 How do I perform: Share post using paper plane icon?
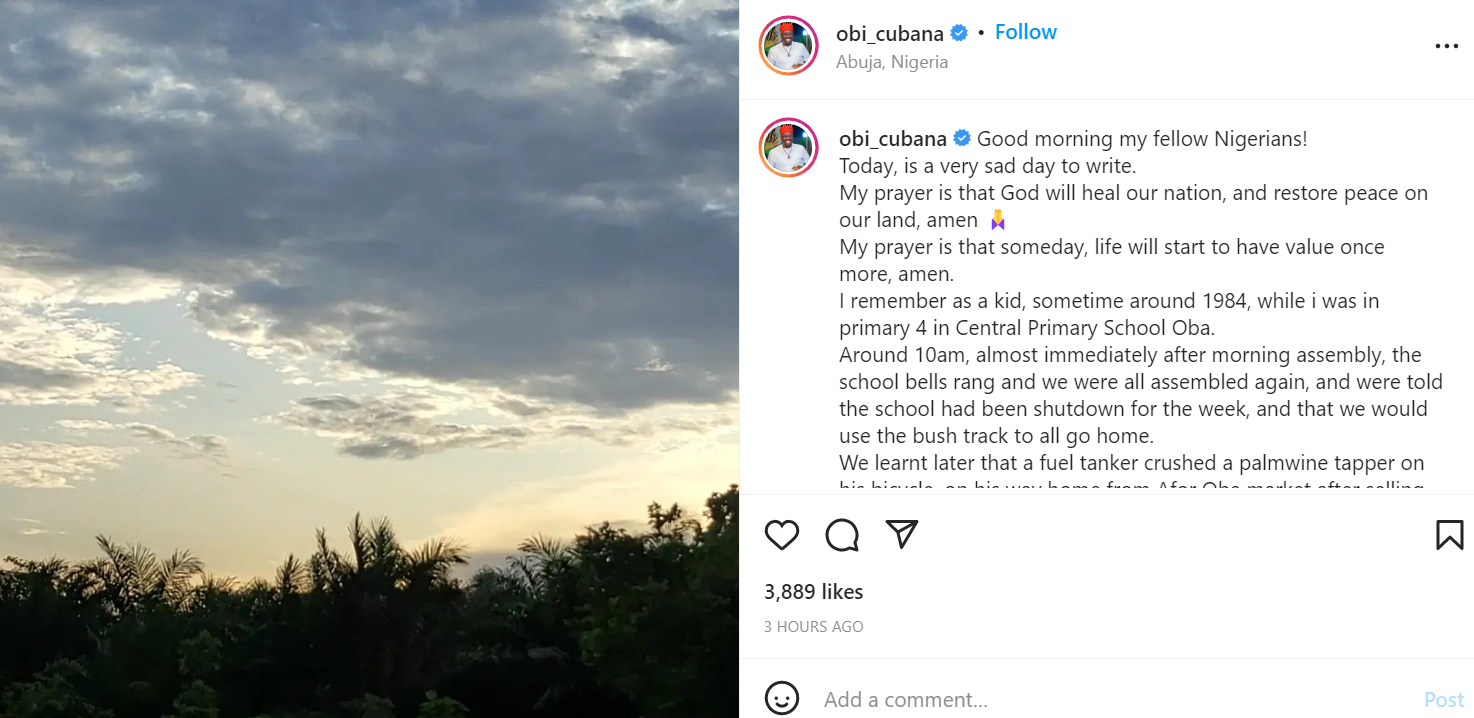tap(902, 535)
